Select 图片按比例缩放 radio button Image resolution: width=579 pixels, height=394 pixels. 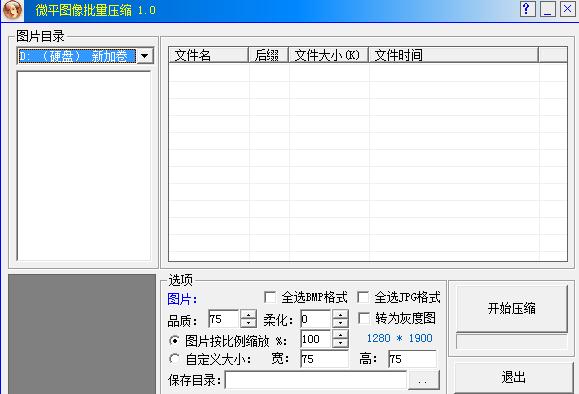(x=174, y=340)
